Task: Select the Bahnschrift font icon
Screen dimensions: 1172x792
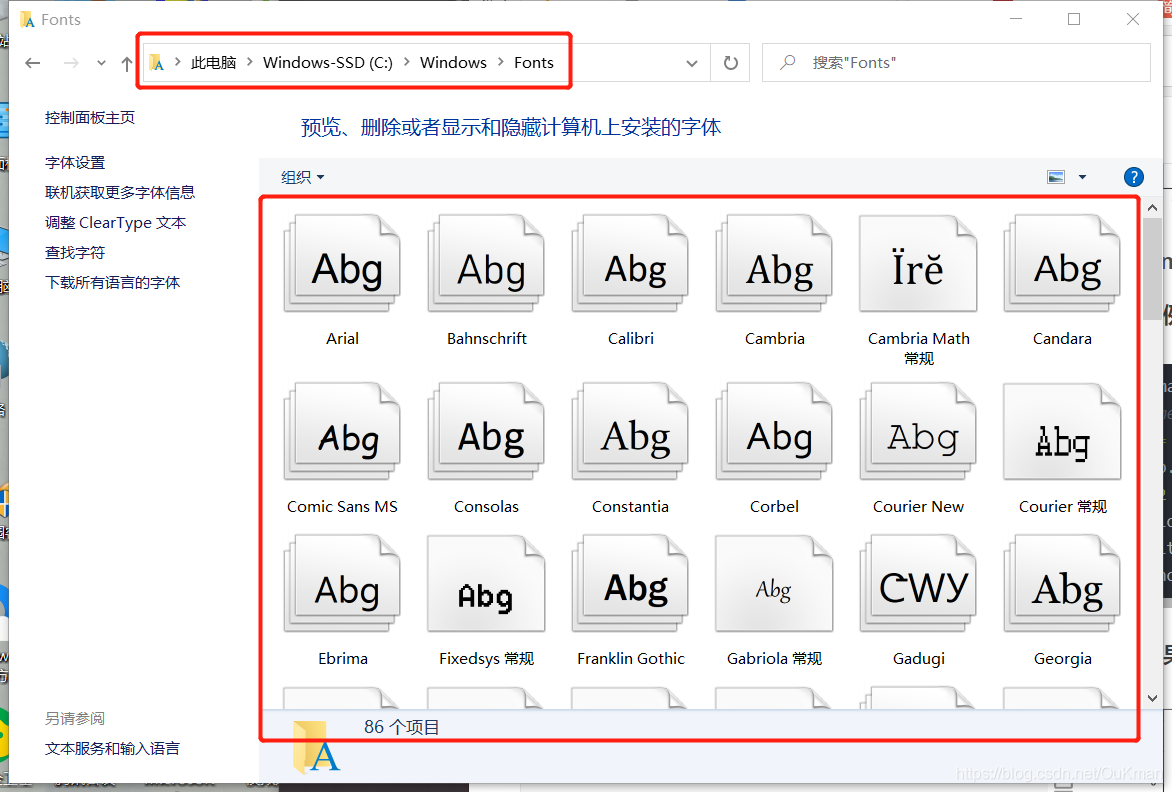Action: 487,264
